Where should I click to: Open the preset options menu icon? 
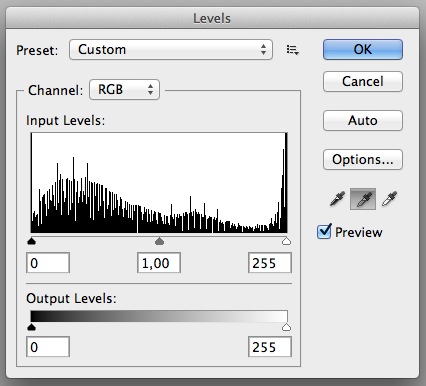[x=292, y=50]
